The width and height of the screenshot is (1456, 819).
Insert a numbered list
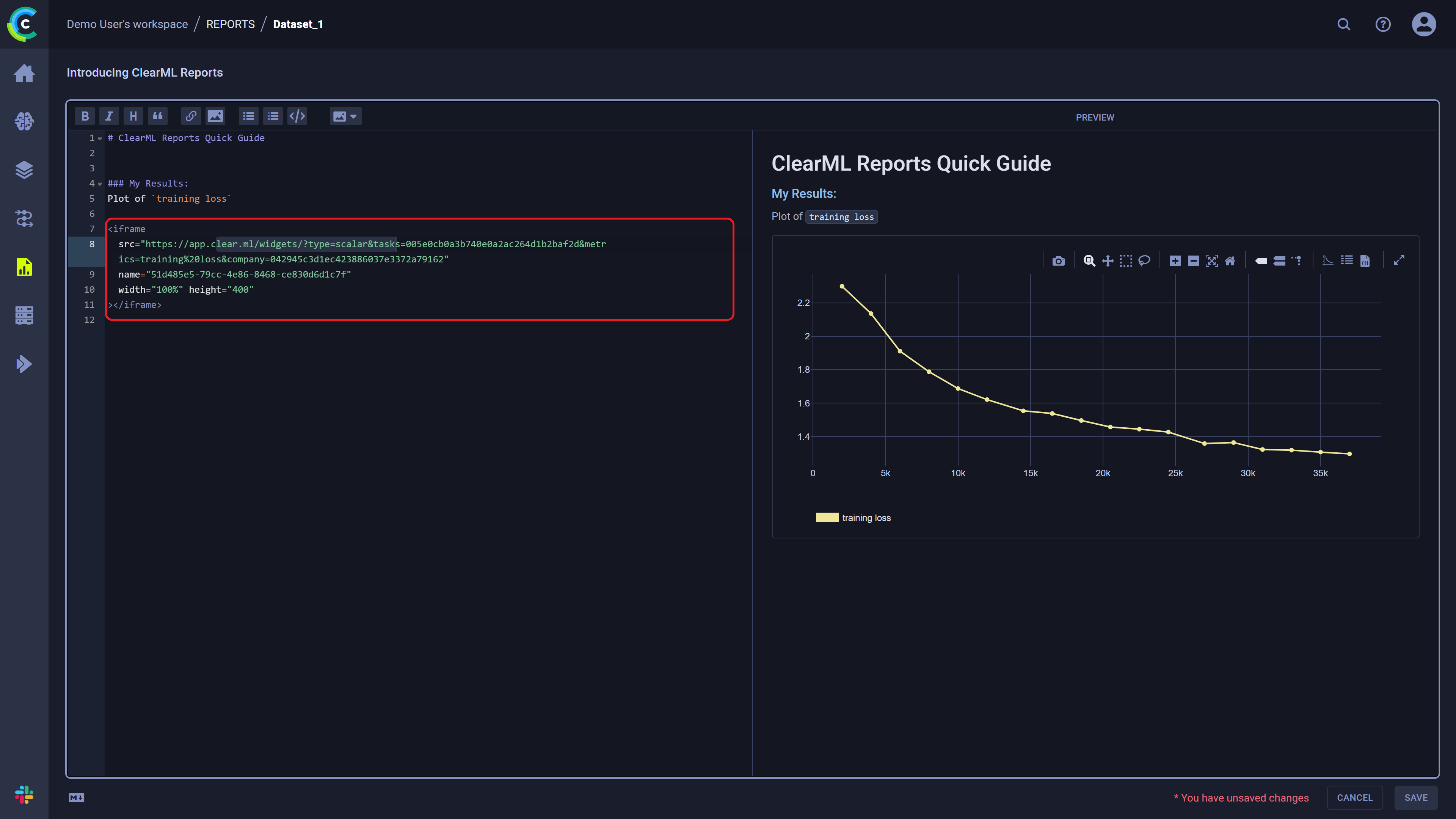tap(273, 116)
